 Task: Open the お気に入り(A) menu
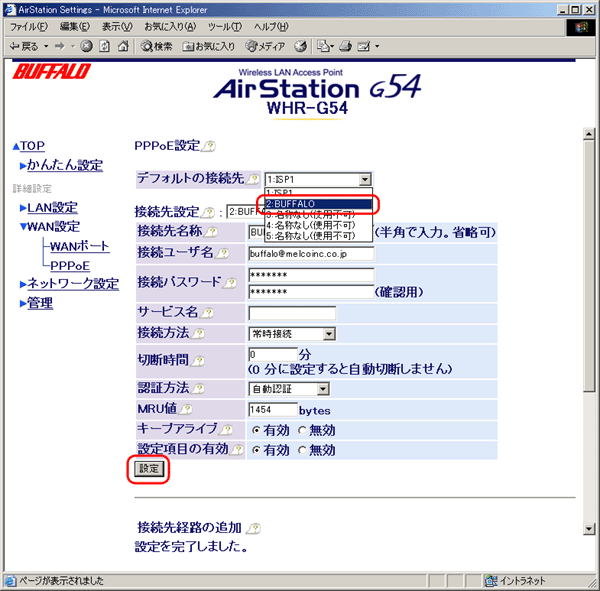point(170,27)
